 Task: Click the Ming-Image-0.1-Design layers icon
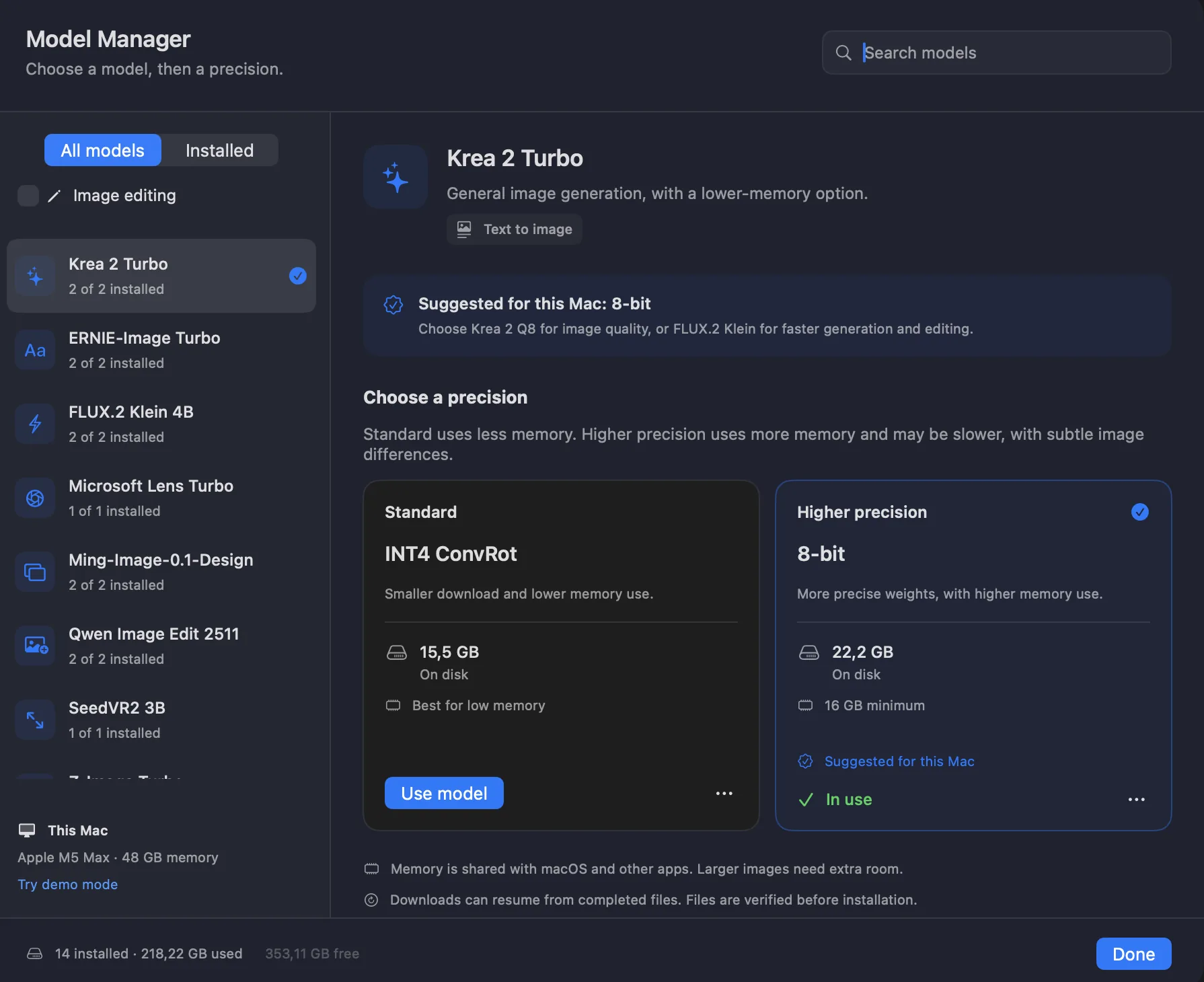point(35,572)
